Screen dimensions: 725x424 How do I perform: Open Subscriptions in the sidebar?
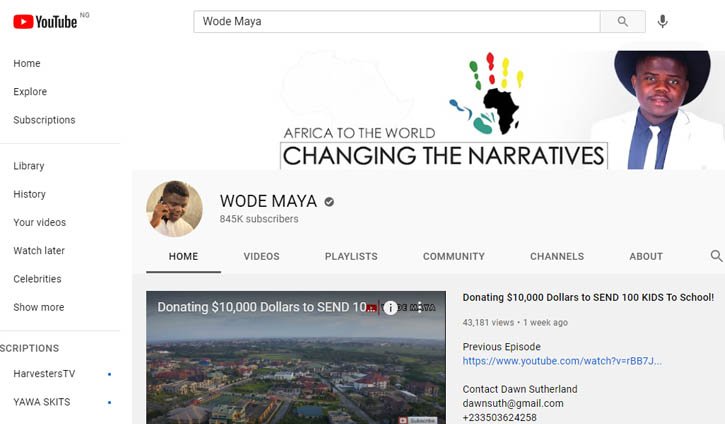[44, 120]
